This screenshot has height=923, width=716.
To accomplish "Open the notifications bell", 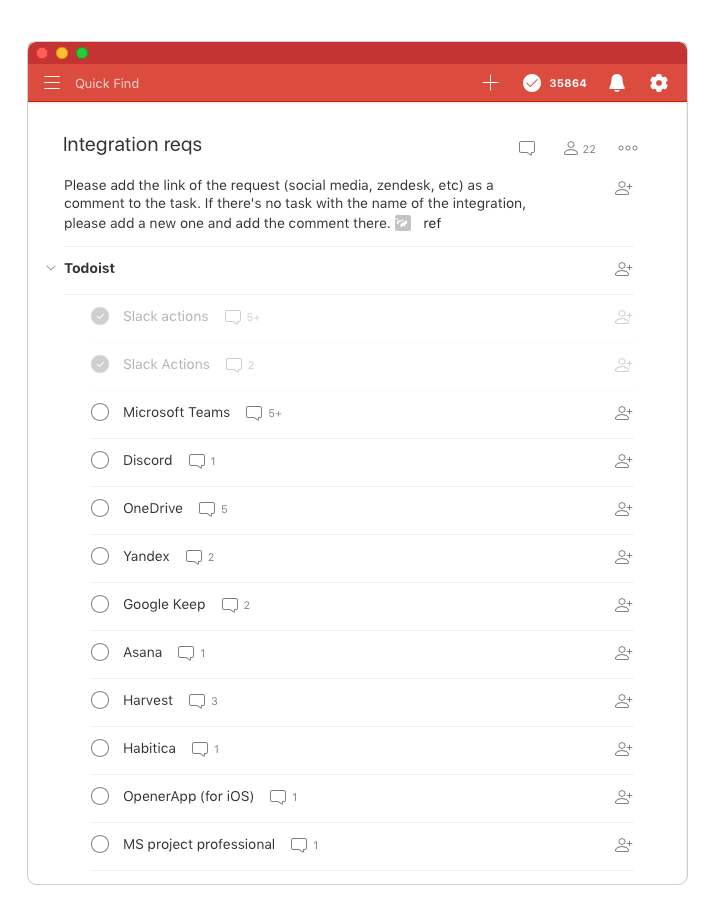I will pos(617,83).
